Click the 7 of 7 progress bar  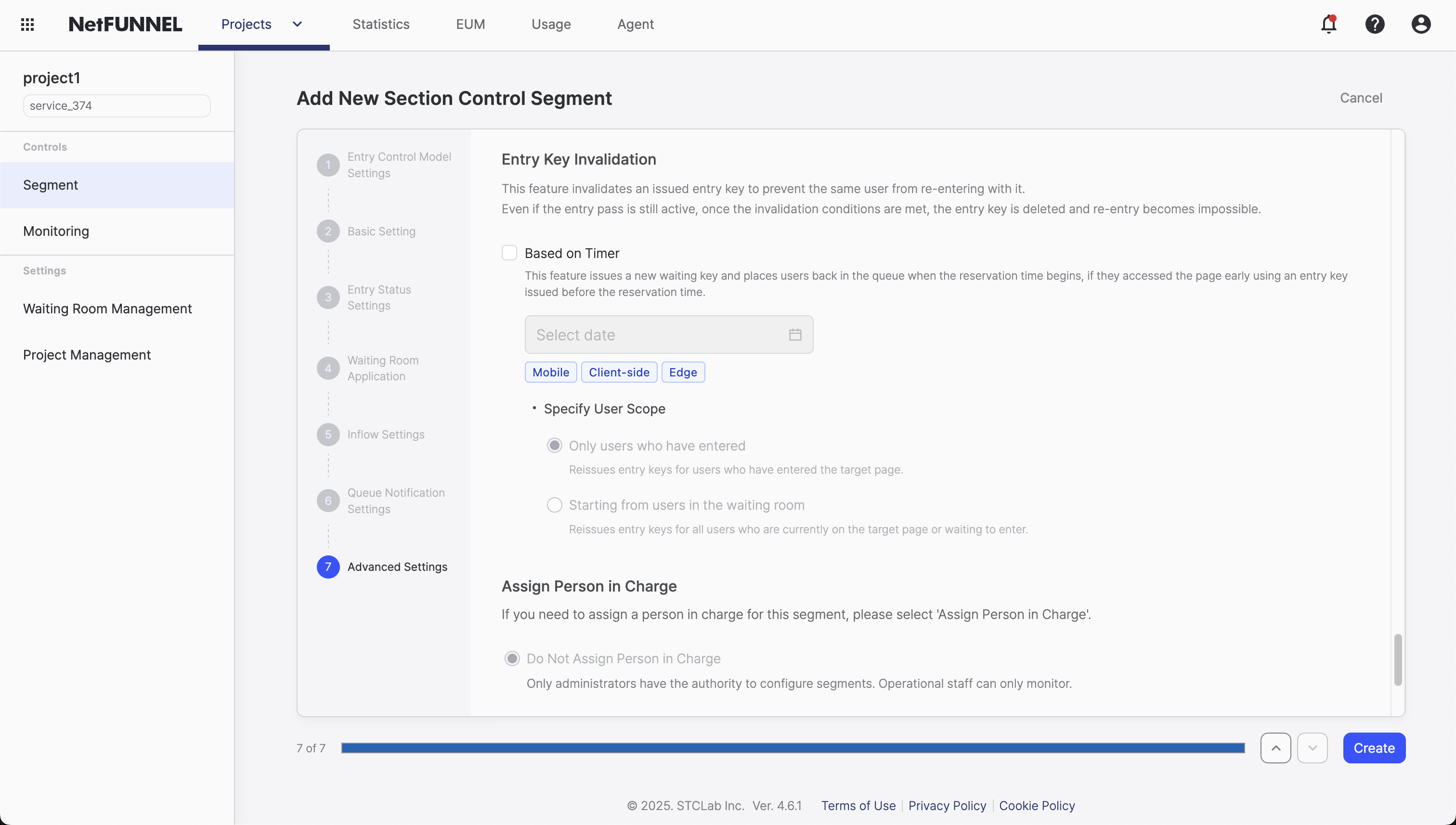(x=793, y=748)
